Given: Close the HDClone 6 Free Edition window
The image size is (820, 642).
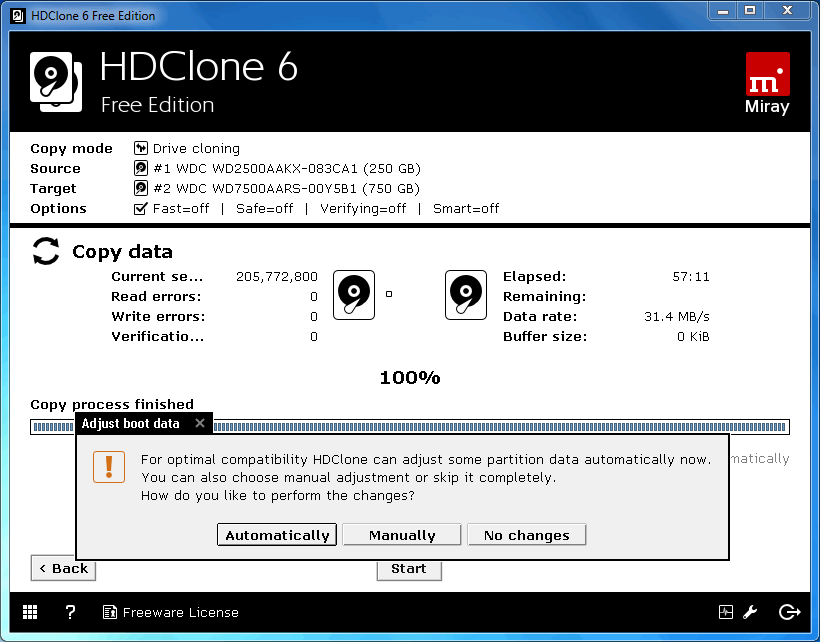Looking at the screenshot, I should coord(788,10).
